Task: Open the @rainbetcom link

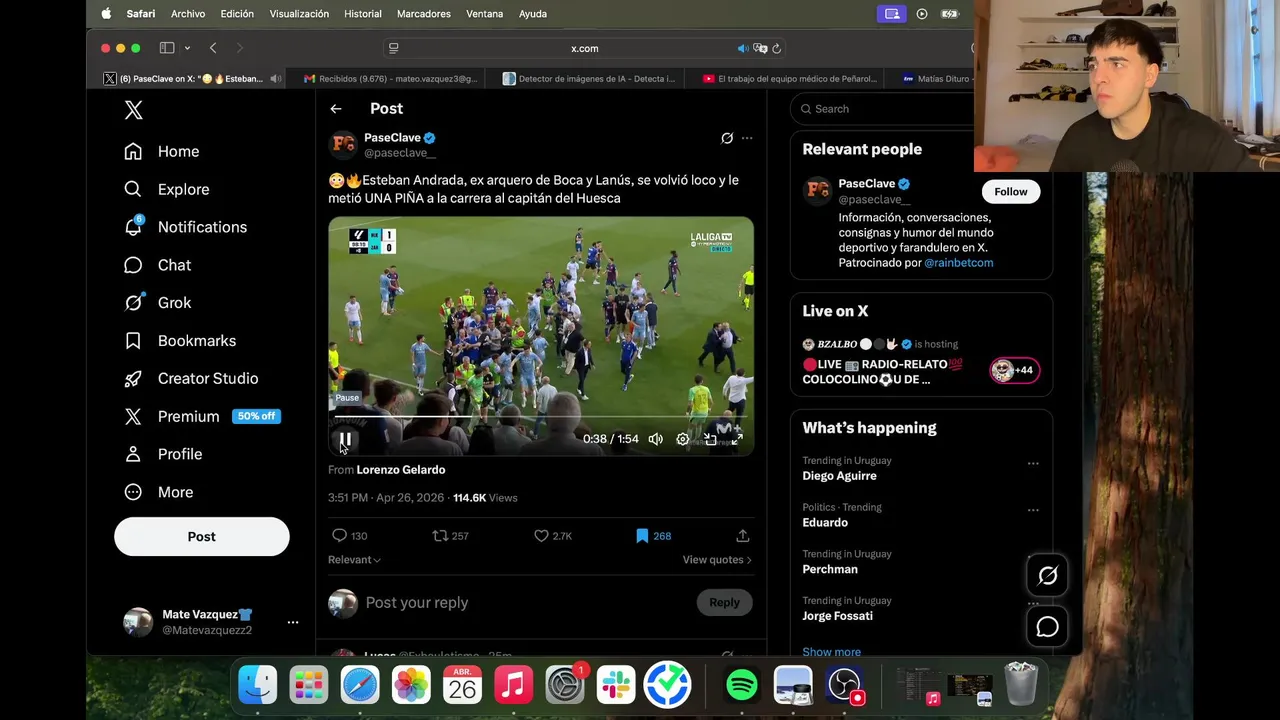Action: [958, 263]
